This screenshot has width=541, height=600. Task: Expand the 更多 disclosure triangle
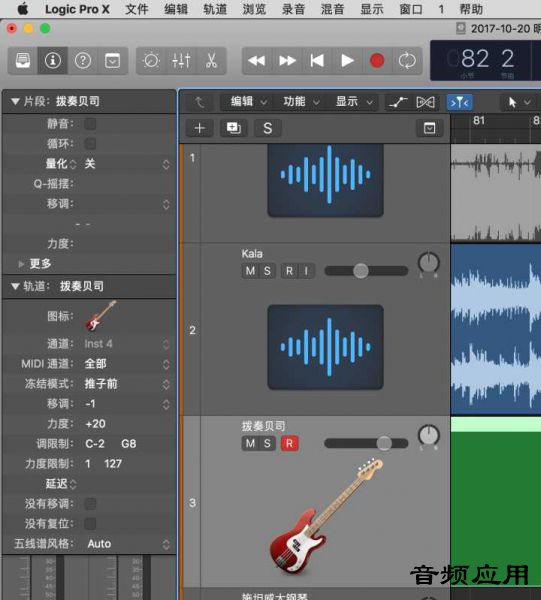(21, 264)
